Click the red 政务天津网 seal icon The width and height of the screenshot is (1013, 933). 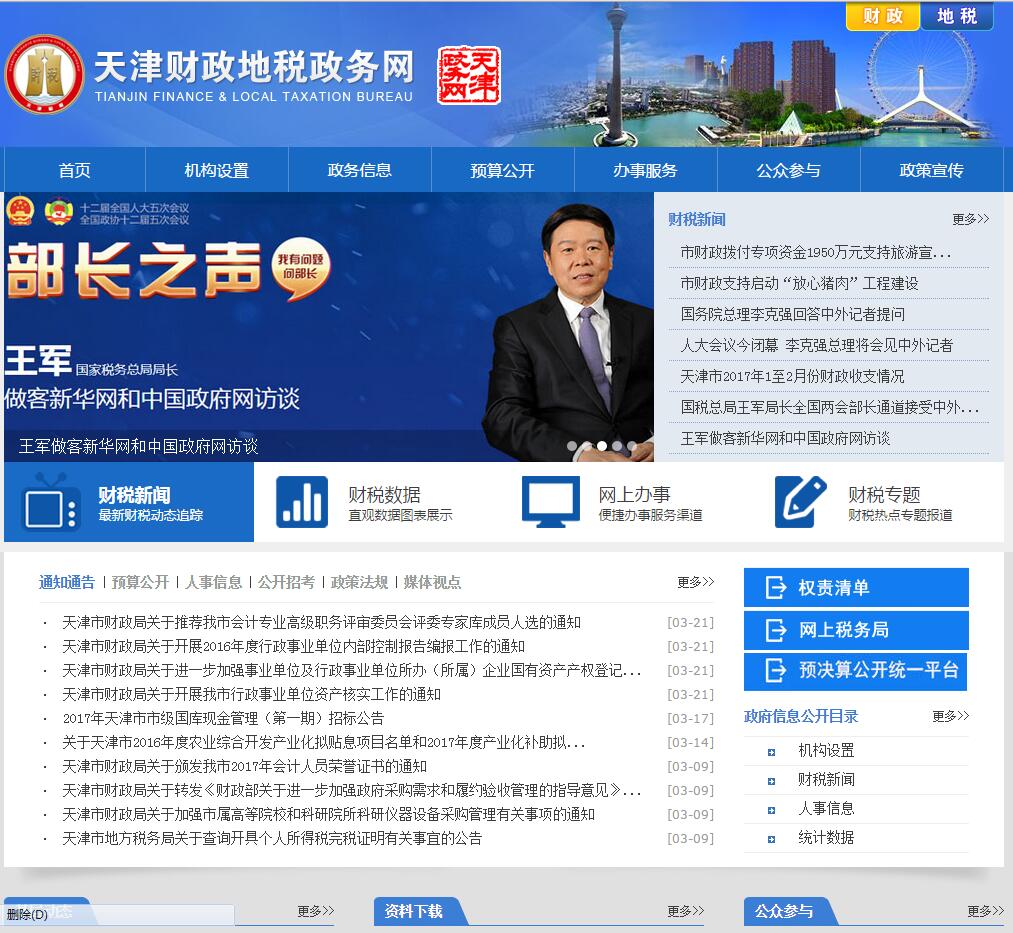[x=469, y=75]
